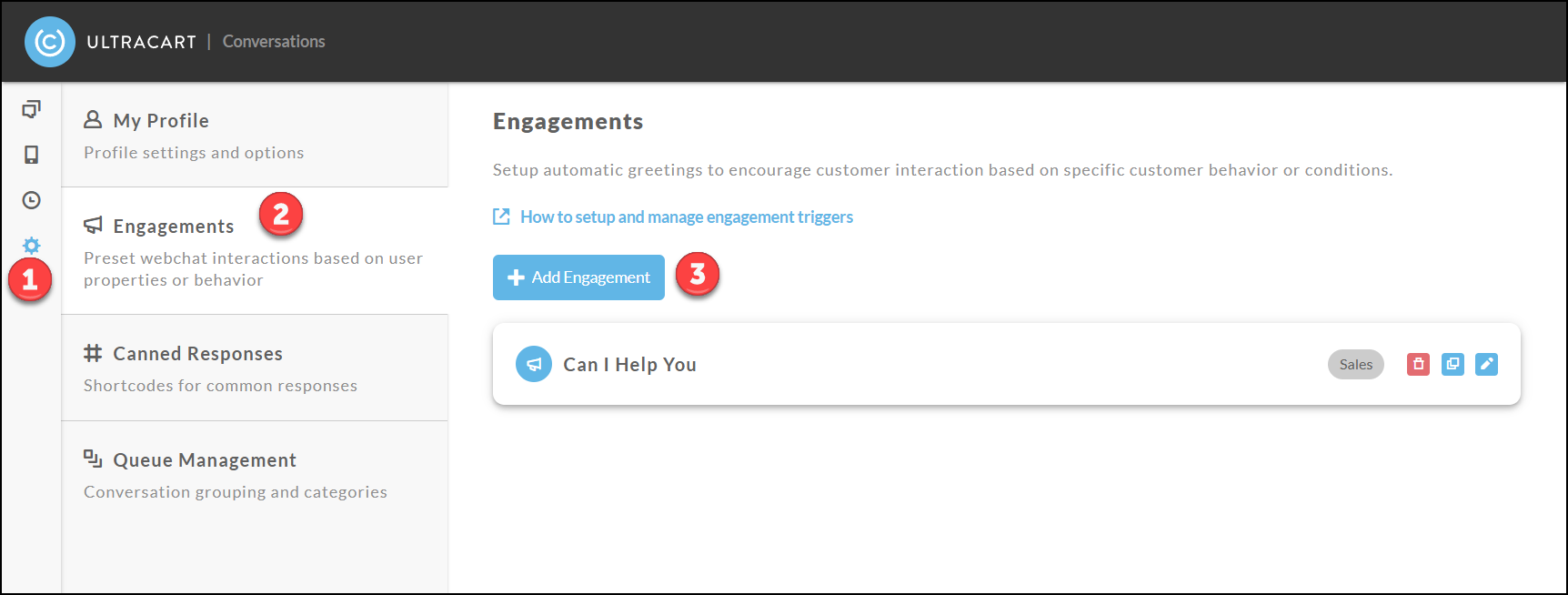The width and height of the screenshot is (1568, 595).
Task: Click the Conversations header label
Action: (x=274, y=42)
